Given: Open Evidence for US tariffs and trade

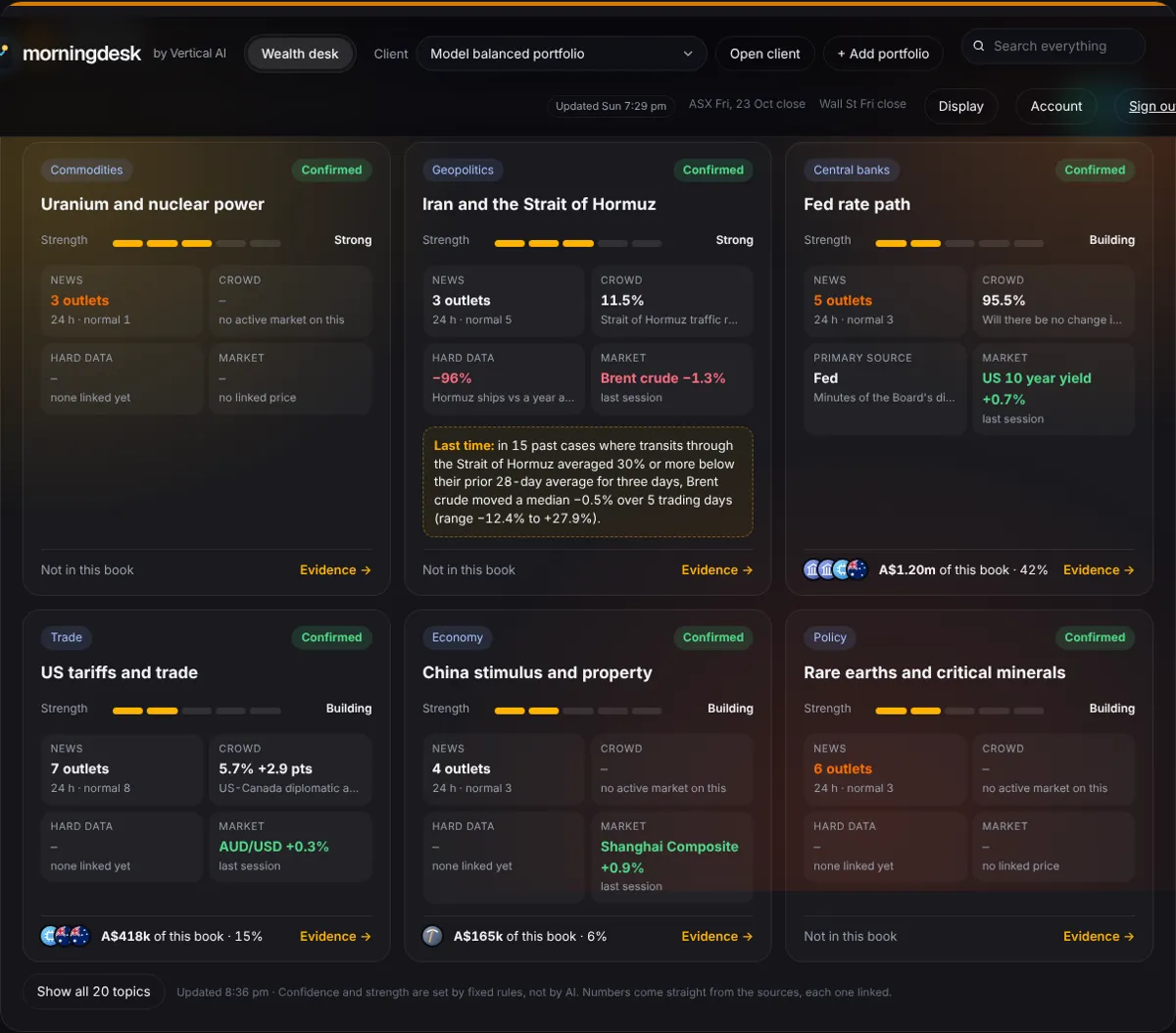Looking at the screenshot, I should pos(335,936).
